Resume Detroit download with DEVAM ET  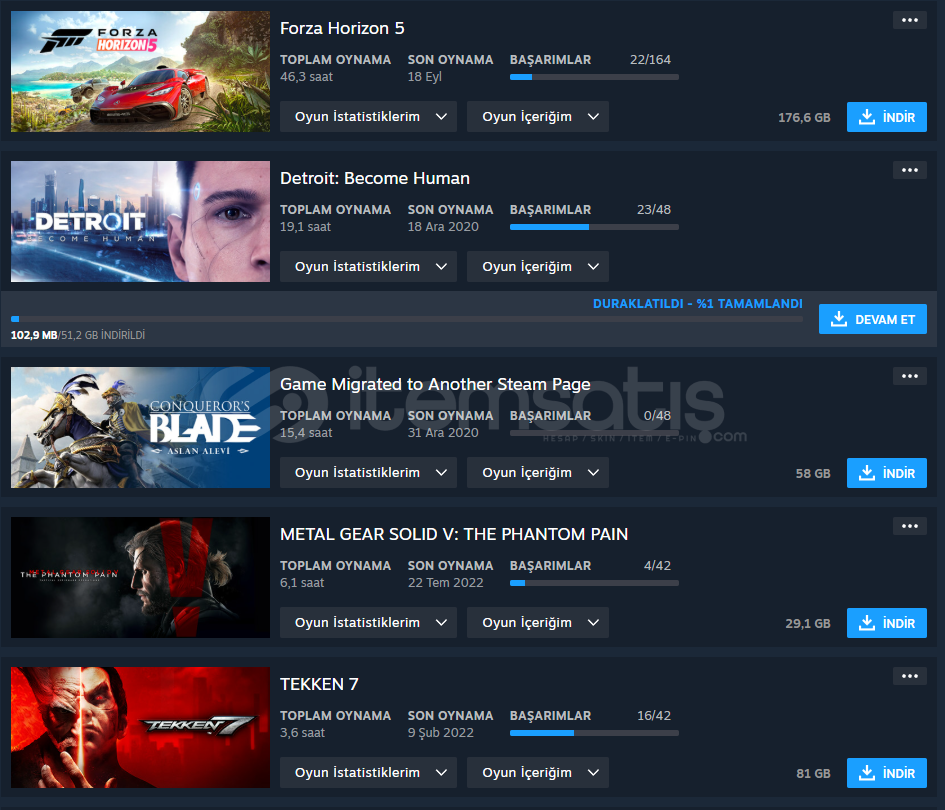(x=873, y=319)
